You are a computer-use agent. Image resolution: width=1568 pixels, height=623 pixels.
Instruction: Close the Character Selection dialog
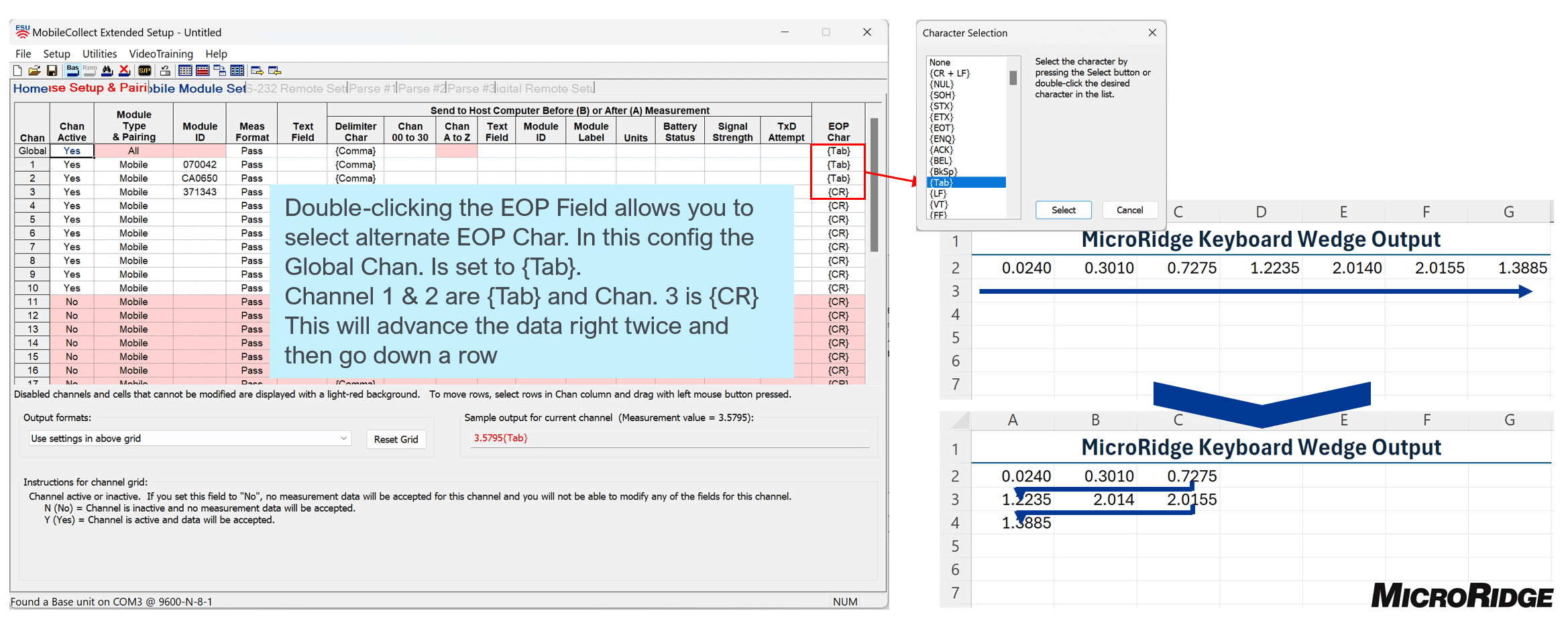click(1152, 32)
